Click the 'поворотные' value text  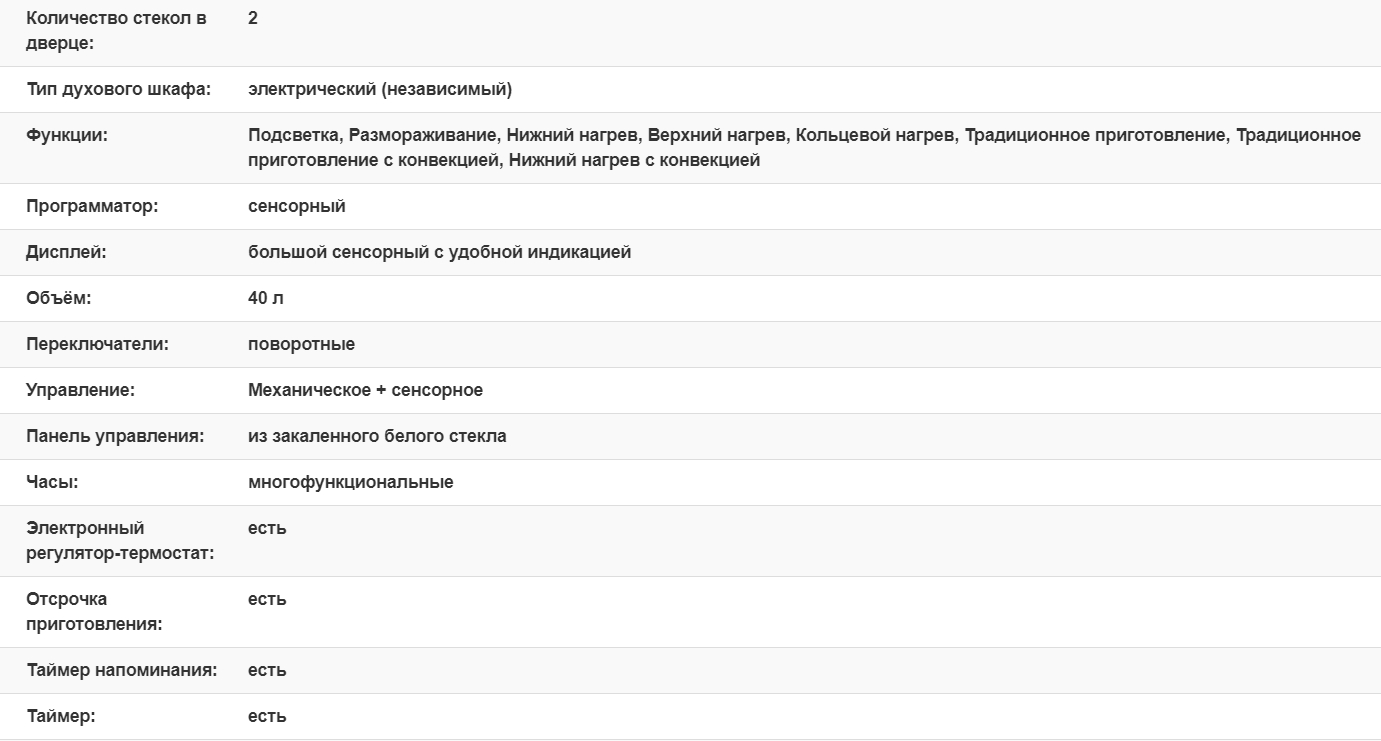pos(301,344)
